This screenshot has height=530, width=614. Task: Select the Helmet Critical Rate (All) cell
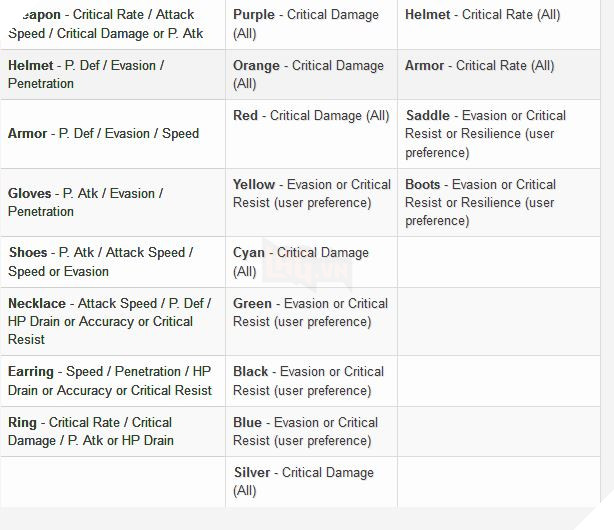482,15
